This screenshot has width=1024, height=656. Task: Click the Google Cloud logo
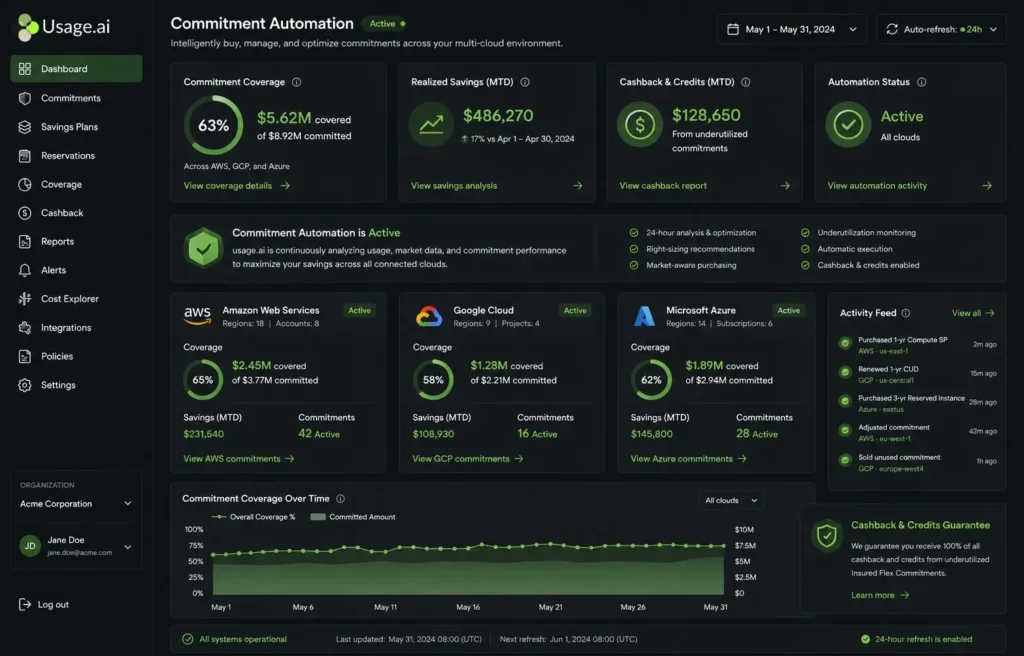pyautogui.click(x=429, y=316)
